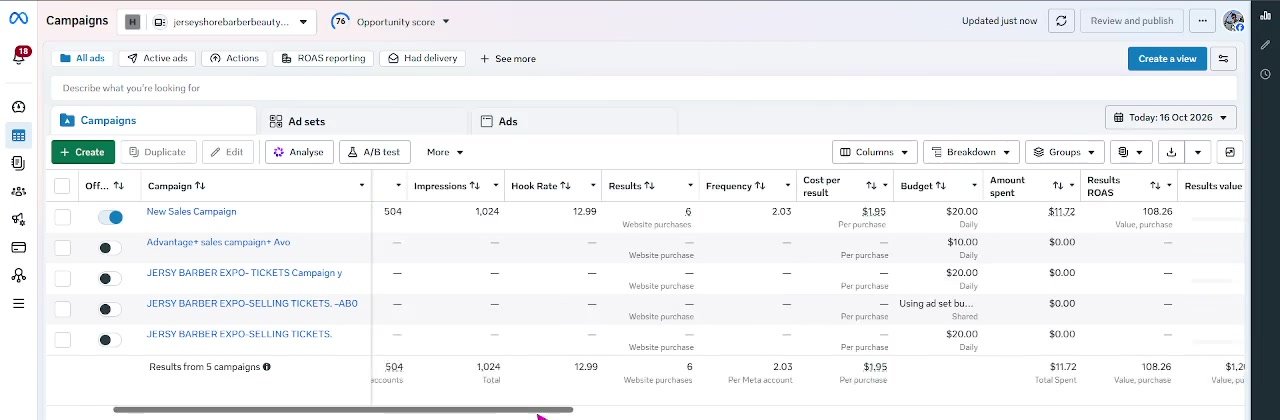1280x420 pixels.
Task: Click the Create a view button
Action: [x=1166, y=59]
